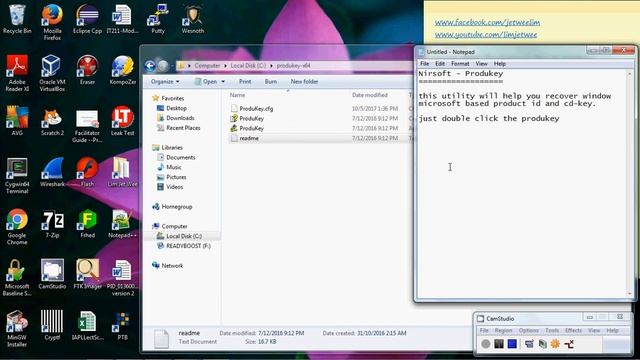Open READYBOOST (F:) drive in tree
Screen dimensions: 640x360
[x=188, y=246]
